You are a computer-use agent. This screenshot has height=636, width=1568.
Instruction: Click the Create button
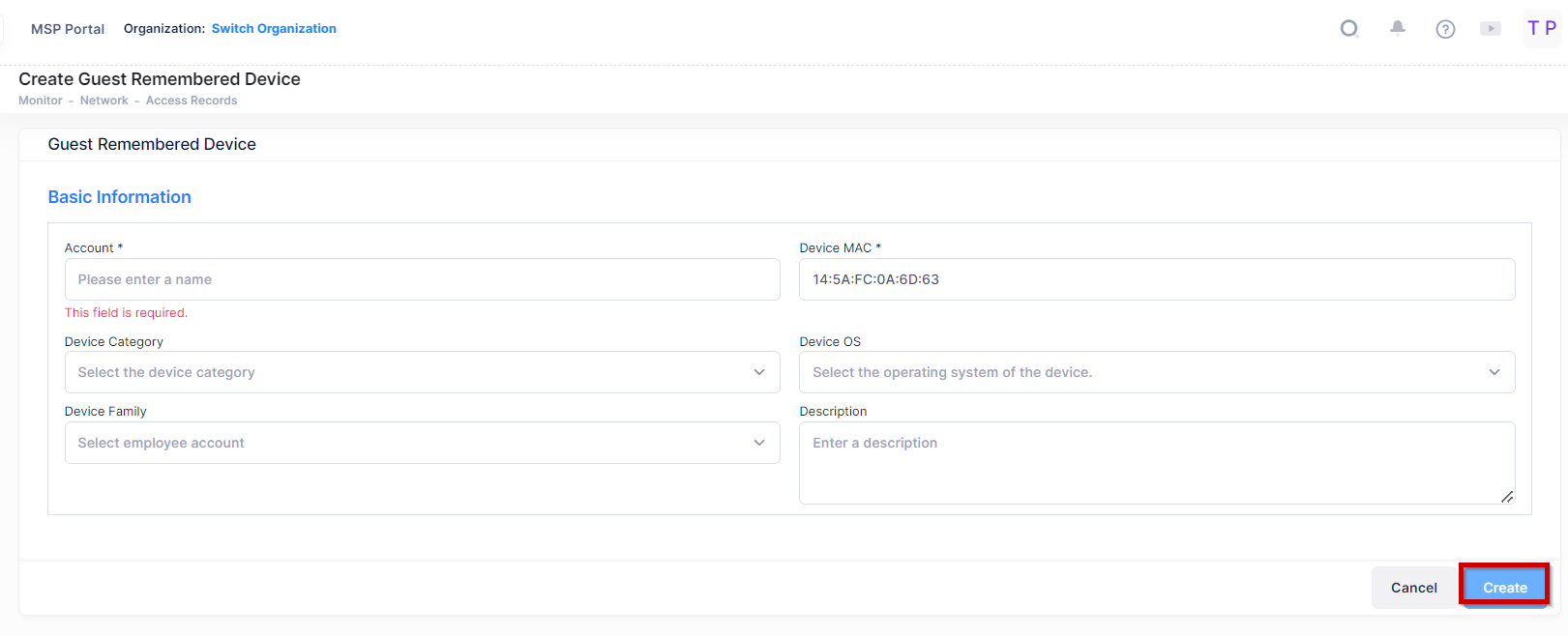click(x=1504, y=587)
